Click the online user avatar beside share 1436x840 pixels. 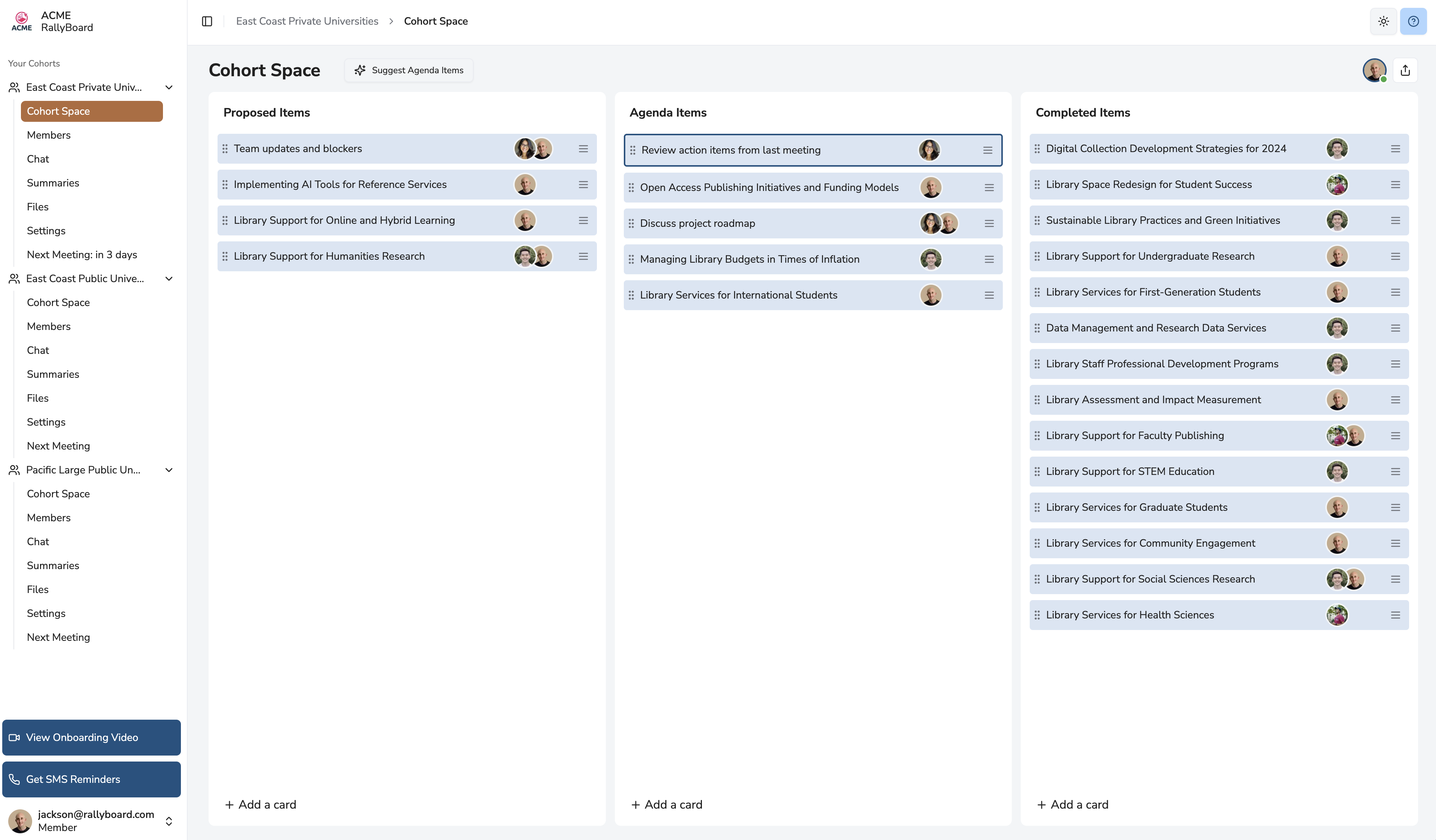click(1374, 70)
